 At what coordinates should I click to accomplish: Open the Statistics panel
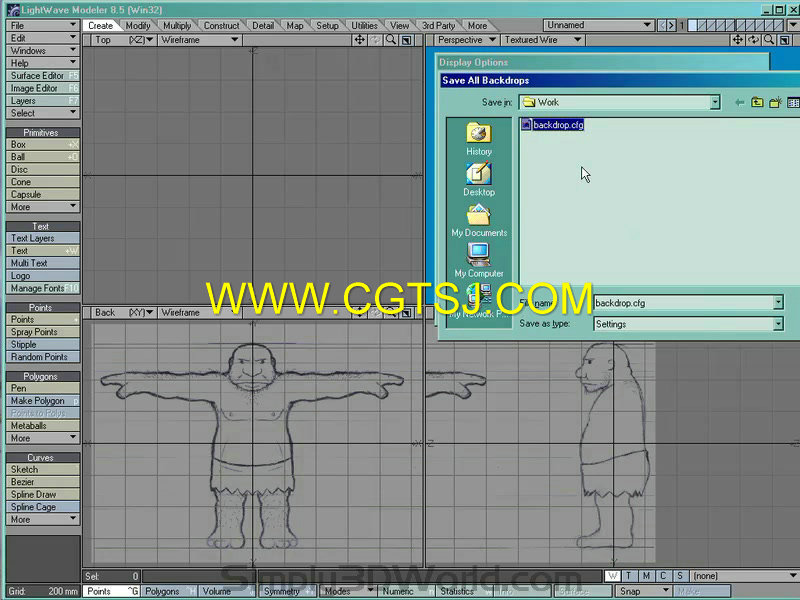point(464,591)
